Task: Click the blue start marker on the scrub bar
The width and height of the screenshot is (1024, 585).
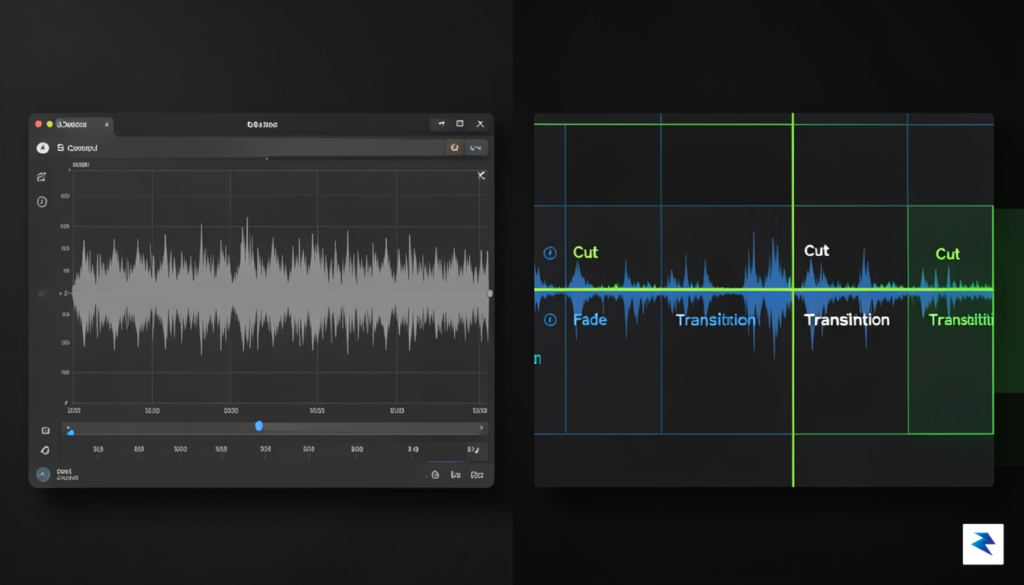Action: [x=71, y=432]
